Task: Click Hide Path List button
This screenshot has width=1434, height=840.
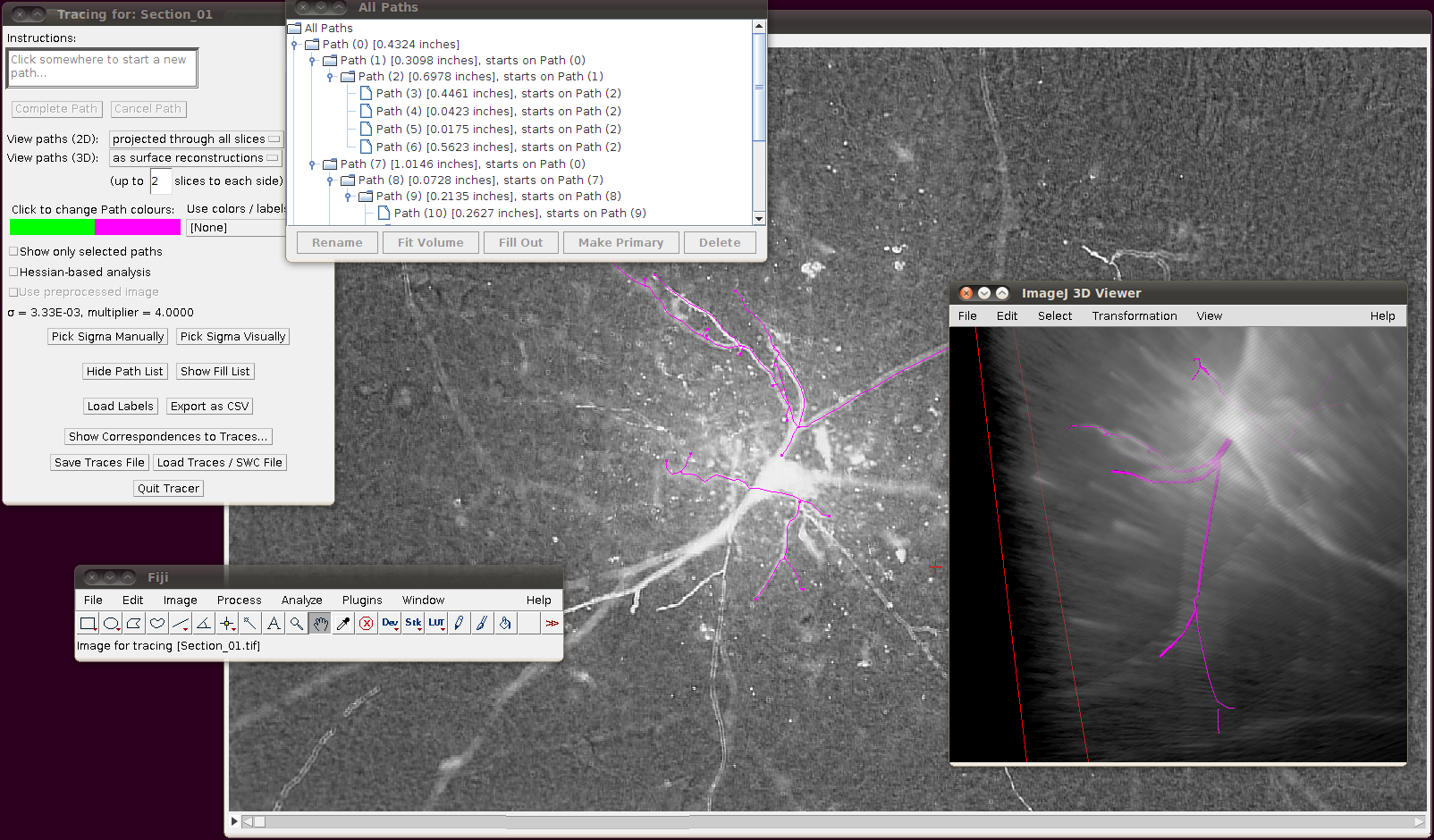Action: (125, 372)
